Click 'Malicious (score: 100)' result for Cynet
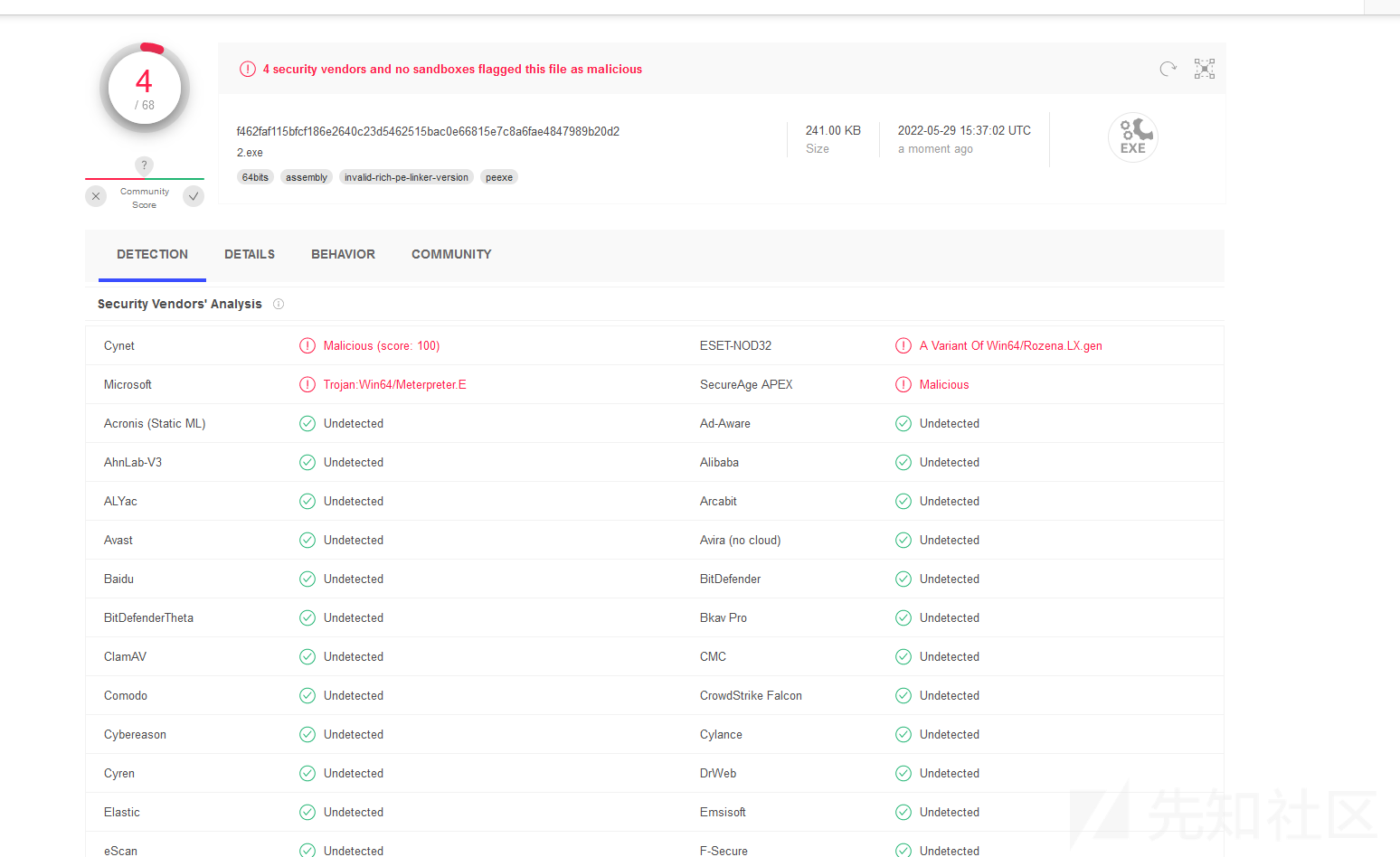The height and width of the screenshot is (857, 1400). click(382, 345)
